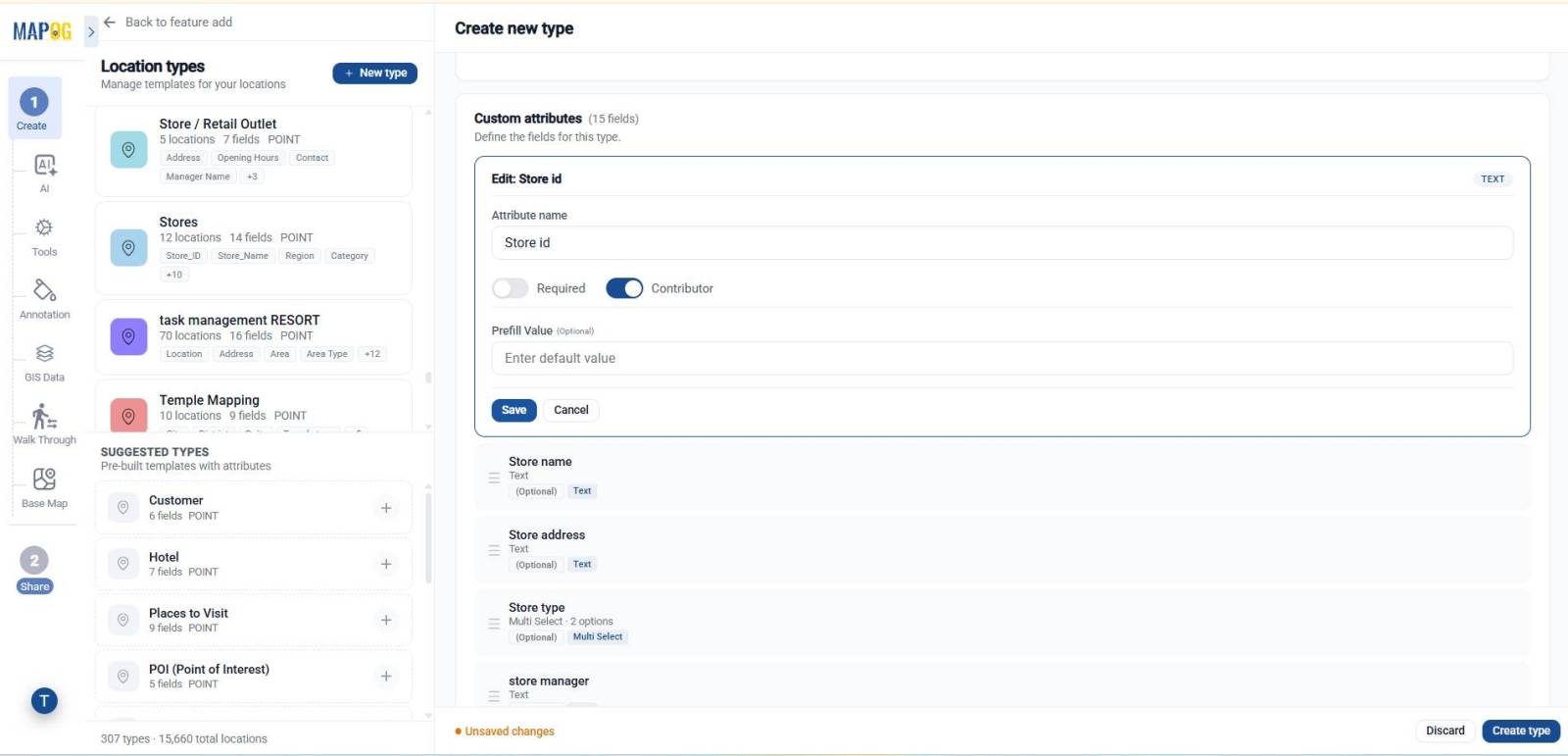Add the Places to Visit type
The width and height of the screenshot is (1568, 756).
(386, 620)
